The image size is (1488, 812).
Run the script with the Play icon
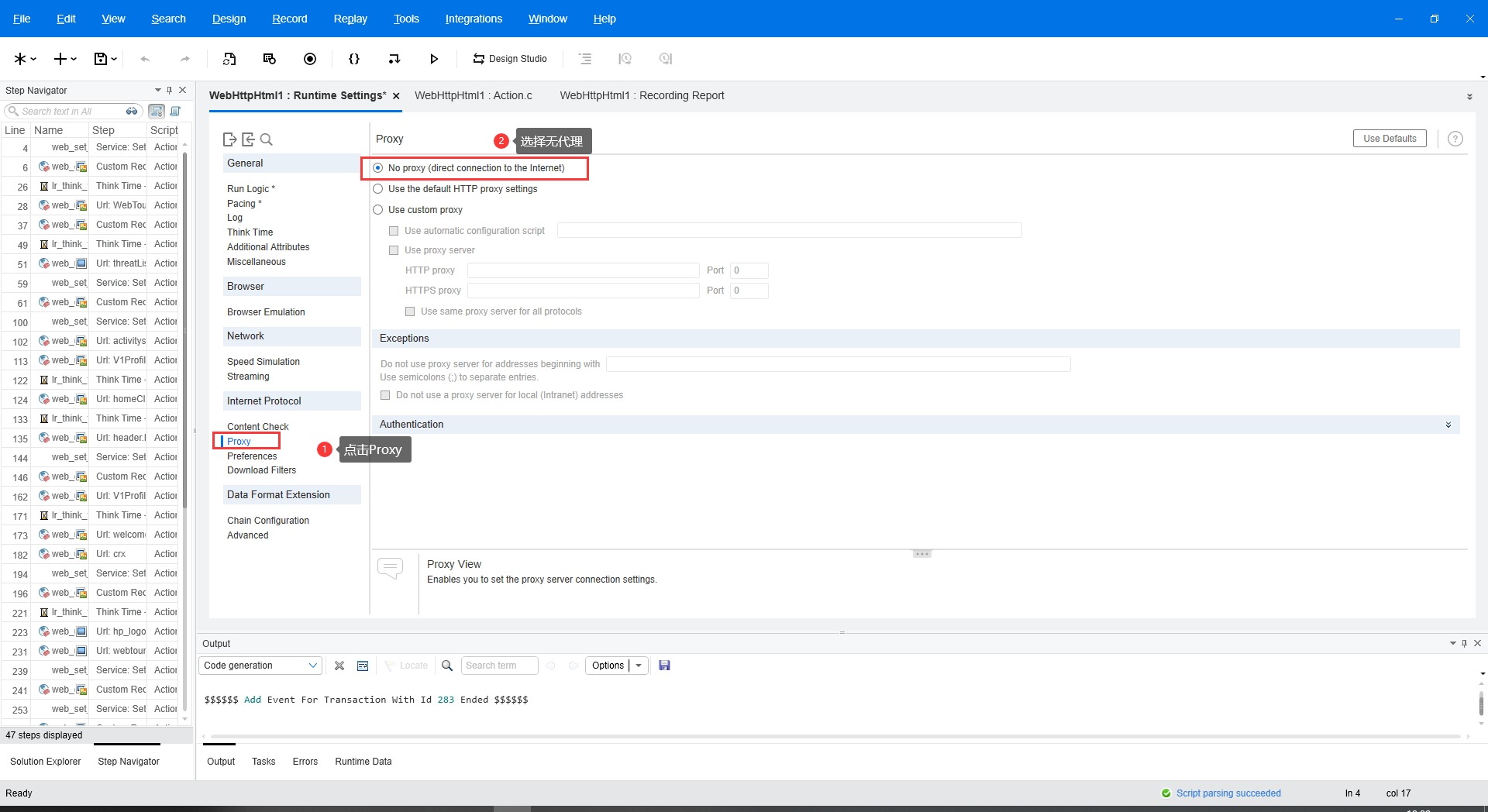434,59
